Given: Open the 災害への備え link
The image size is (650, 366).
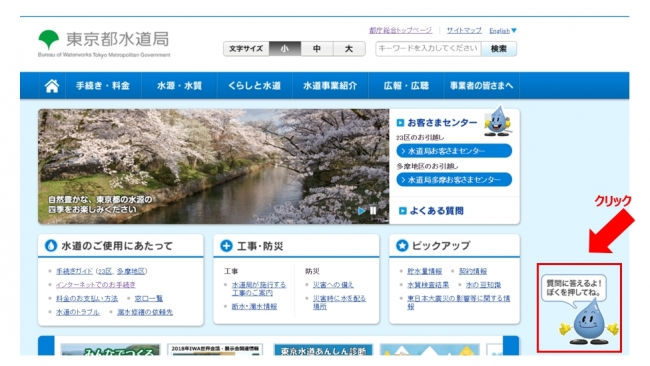Looking at the screenshot, I should 333,285.
